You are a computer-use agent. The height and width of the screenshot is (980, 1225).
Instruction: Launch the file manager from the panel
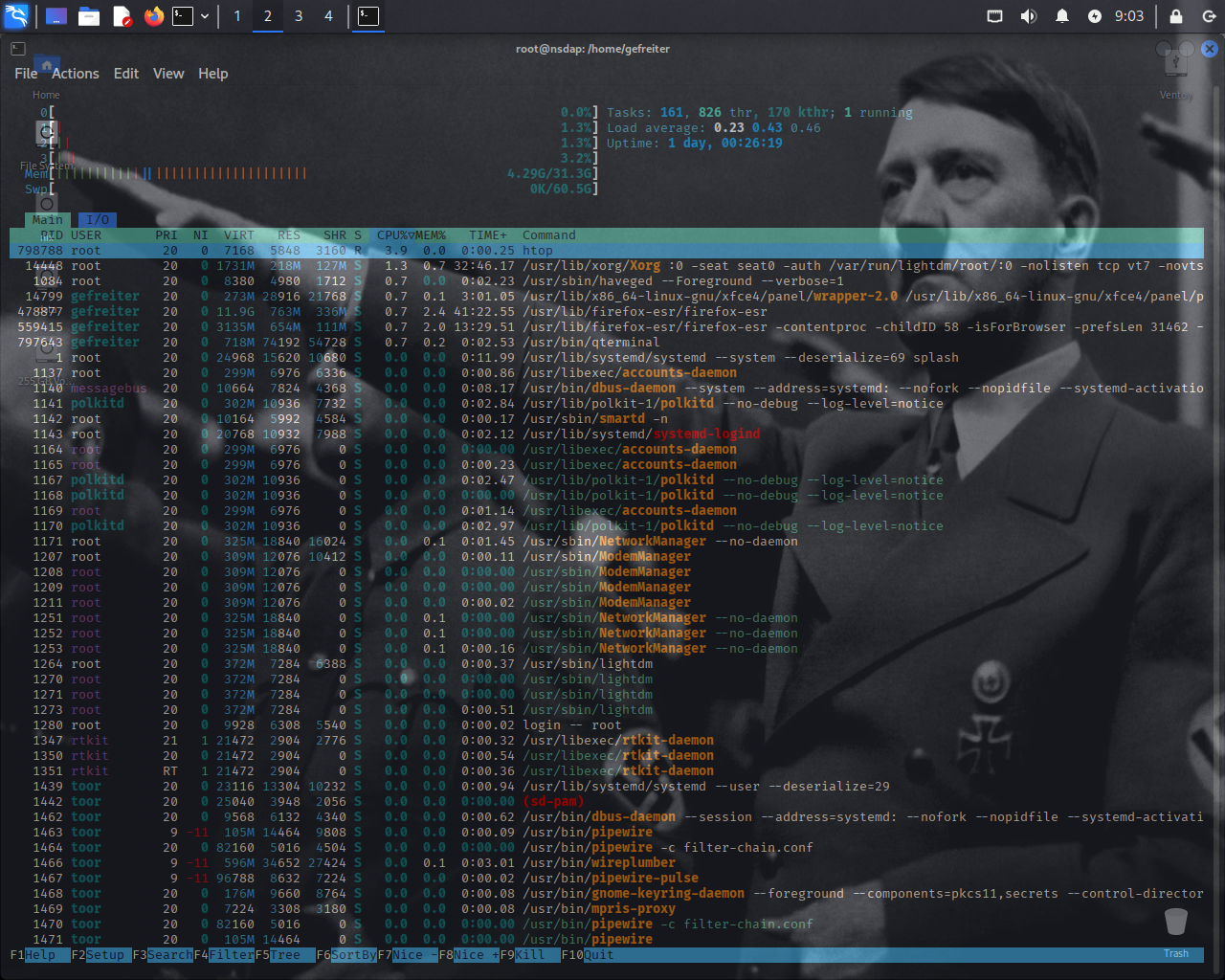(89, 16)
